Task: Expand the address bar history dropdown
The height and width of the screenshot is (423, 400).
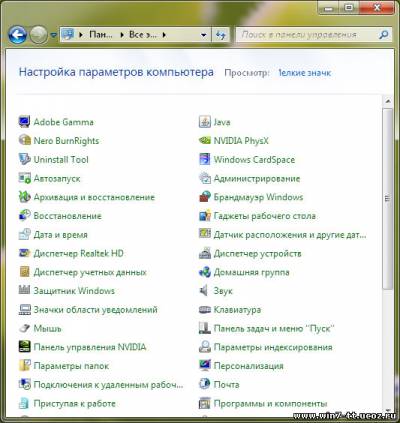Action: 203,35
